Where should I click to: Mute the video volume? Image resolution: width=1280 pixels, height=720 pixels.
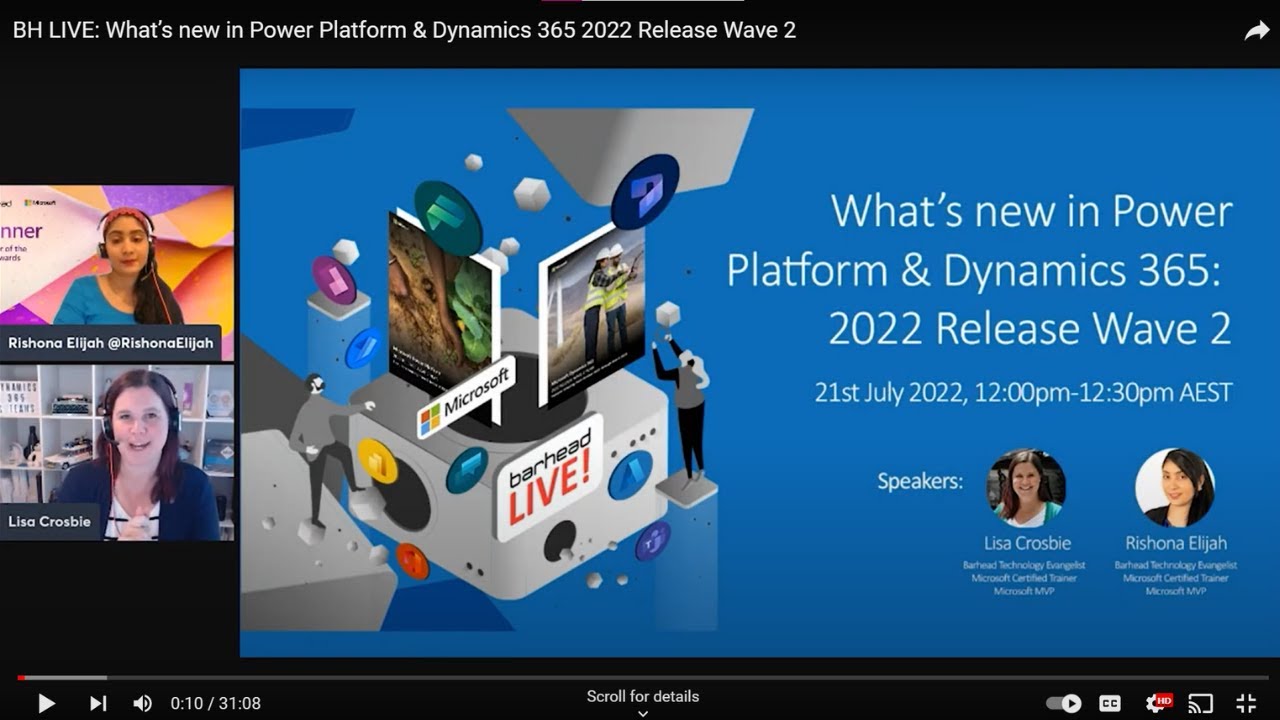pyautogui.click(x=143, y=703)
